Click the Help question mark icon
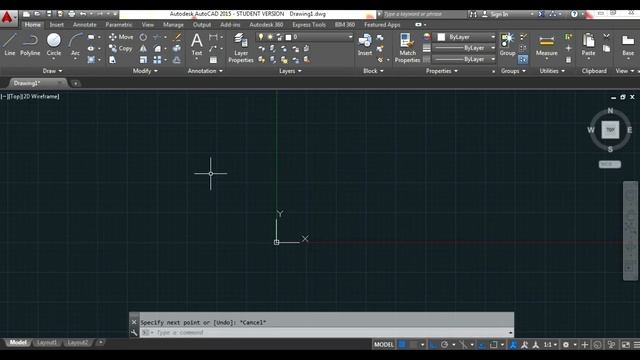Image resolution: width=640 pixels, height=360 pixels. tap(574, 14)
